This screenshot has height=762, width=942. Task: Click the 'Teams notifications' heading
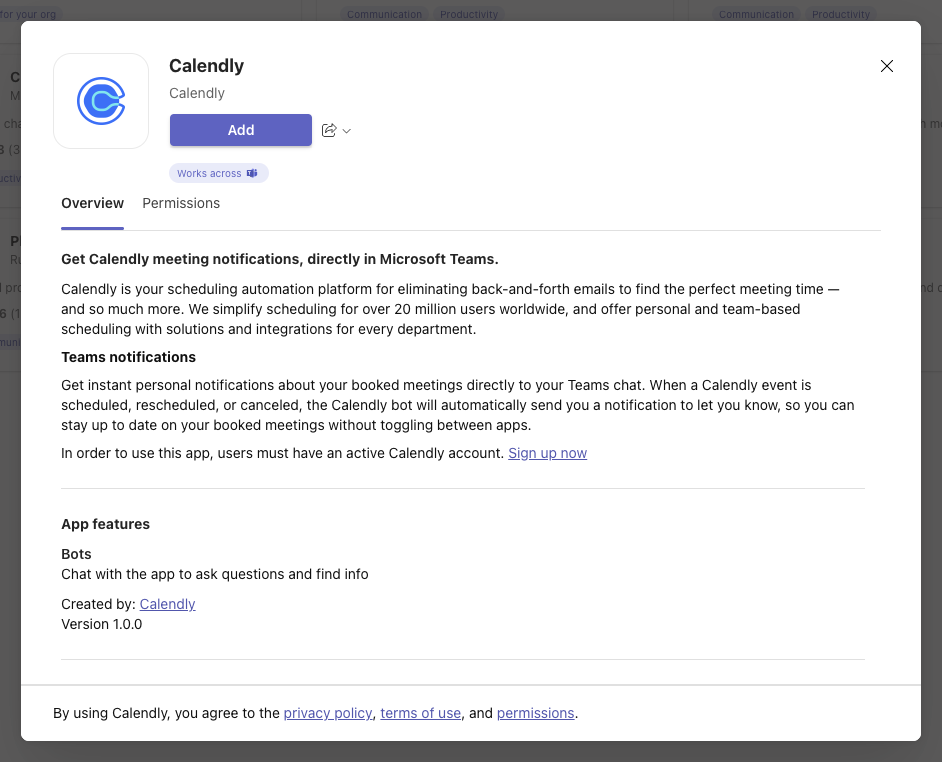128,357
